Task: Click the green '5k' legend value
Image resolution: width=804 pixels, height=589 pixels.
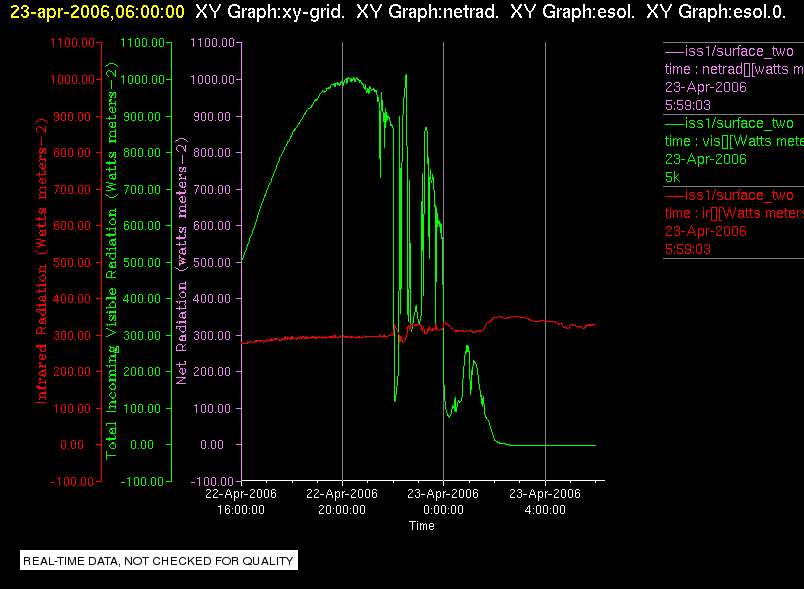Action: pos(672,177)
